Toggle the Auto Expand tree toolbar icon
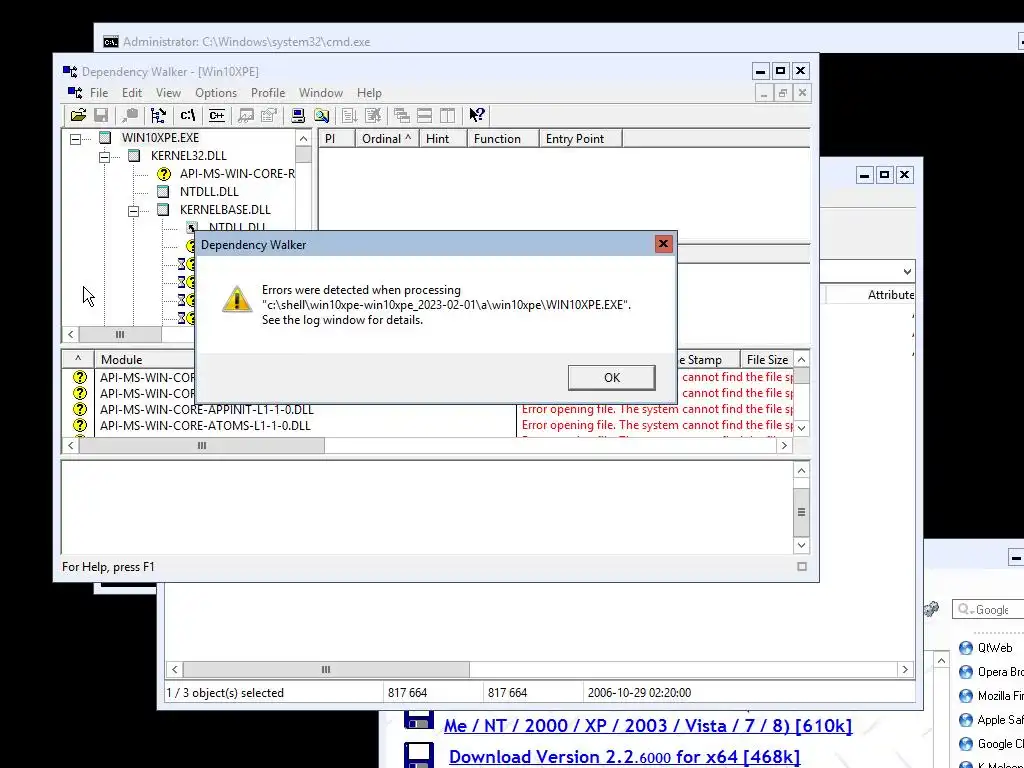The height and width of the screenshot is (768, 1024). (x=158, y=116)
